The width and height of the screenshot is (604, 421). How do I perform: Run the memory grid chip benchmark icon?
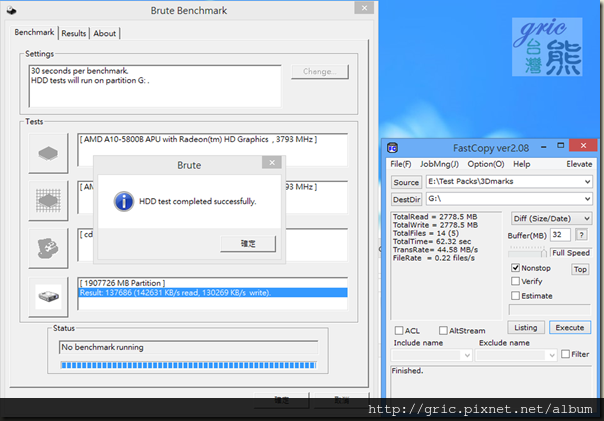48,200
